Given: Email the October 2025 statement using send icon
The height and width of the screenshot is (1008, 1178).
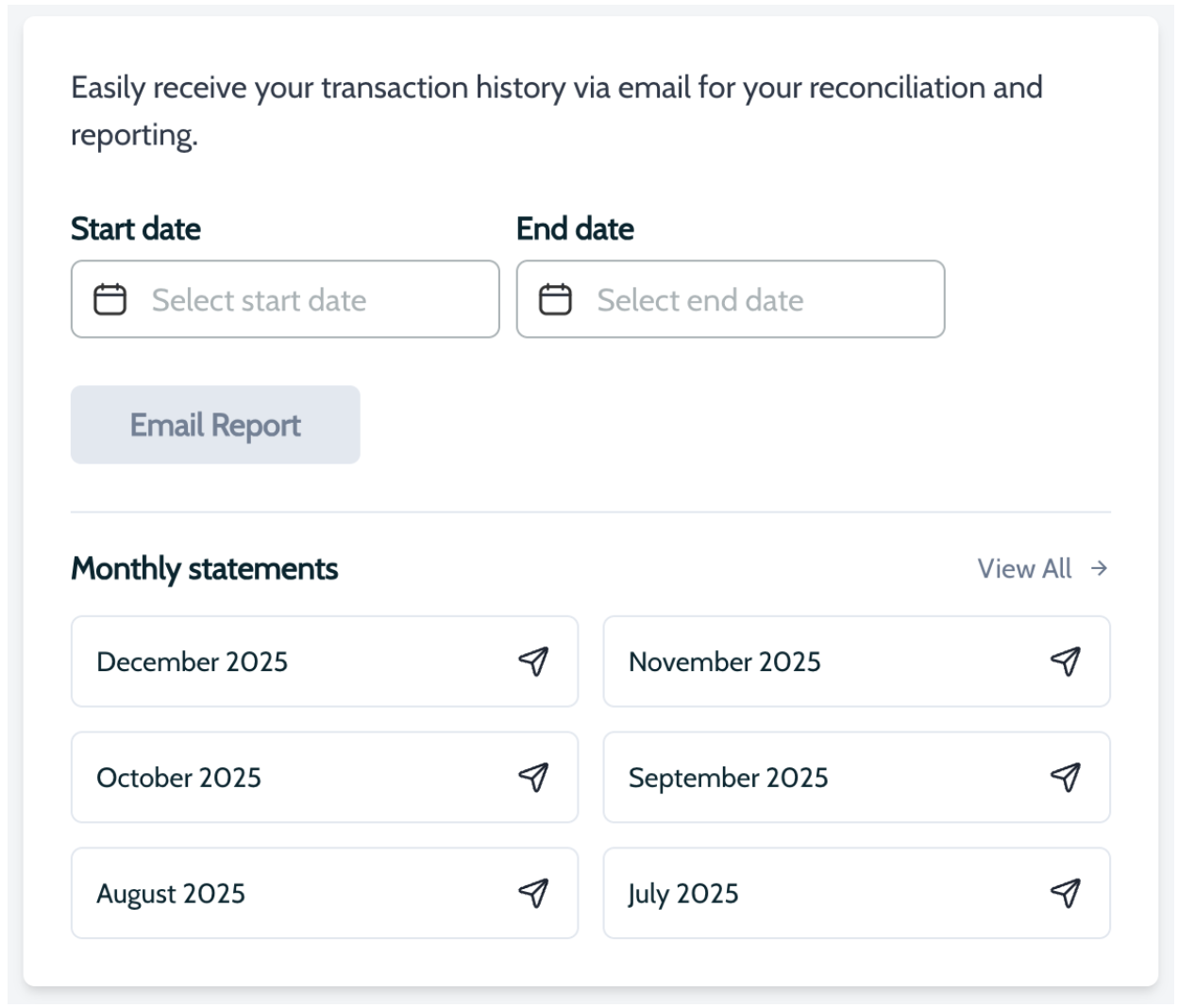Looking at the screenshot, I should pyautogui.click(x=533, y=778).
